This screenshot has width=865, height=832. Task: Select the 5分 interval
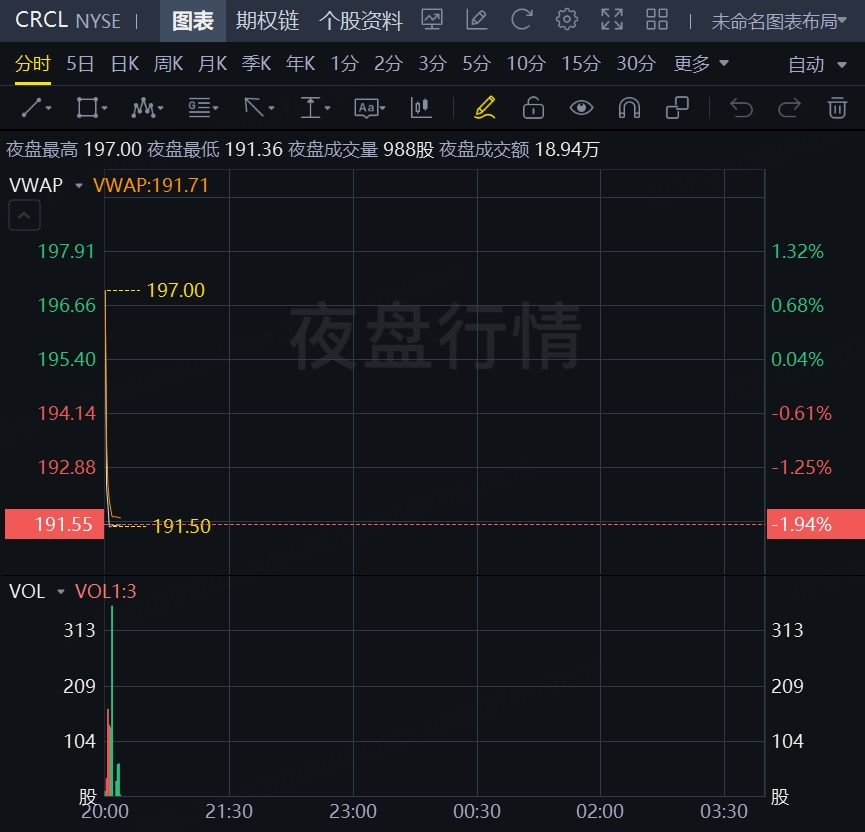pos(476,64)
